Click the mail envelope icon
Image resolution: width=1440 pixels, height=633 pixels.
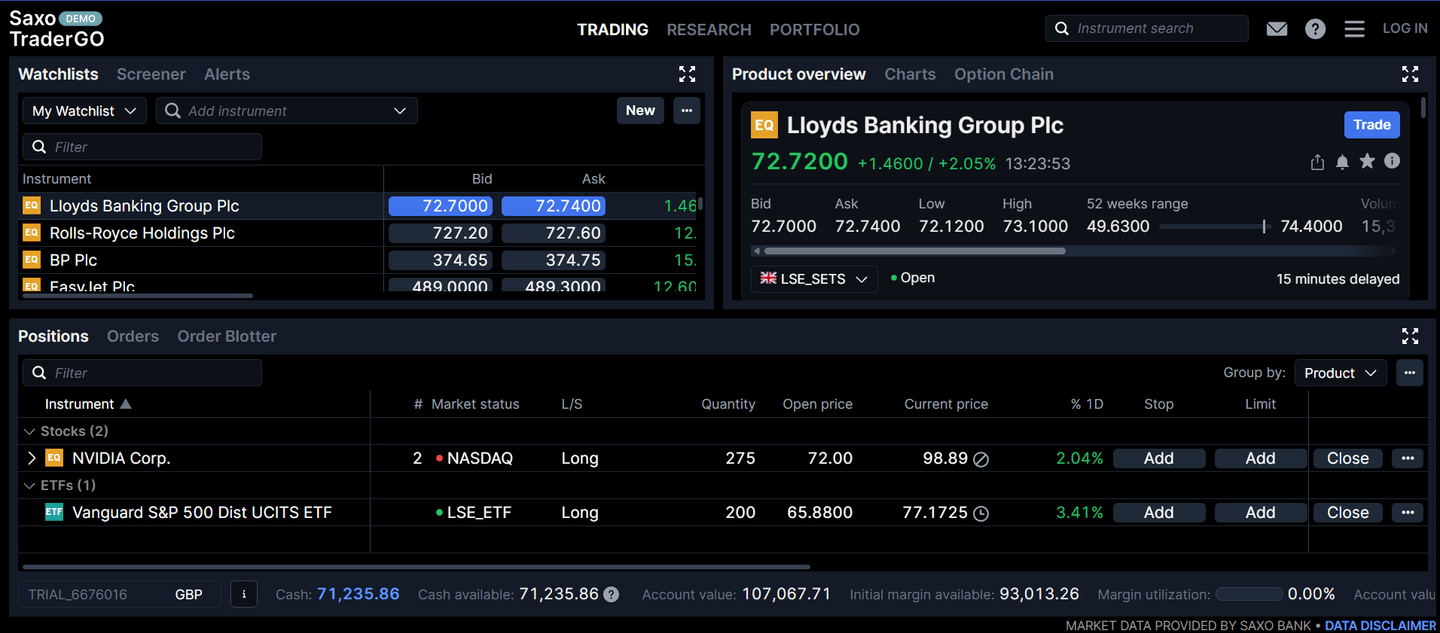click(1277, 28)
